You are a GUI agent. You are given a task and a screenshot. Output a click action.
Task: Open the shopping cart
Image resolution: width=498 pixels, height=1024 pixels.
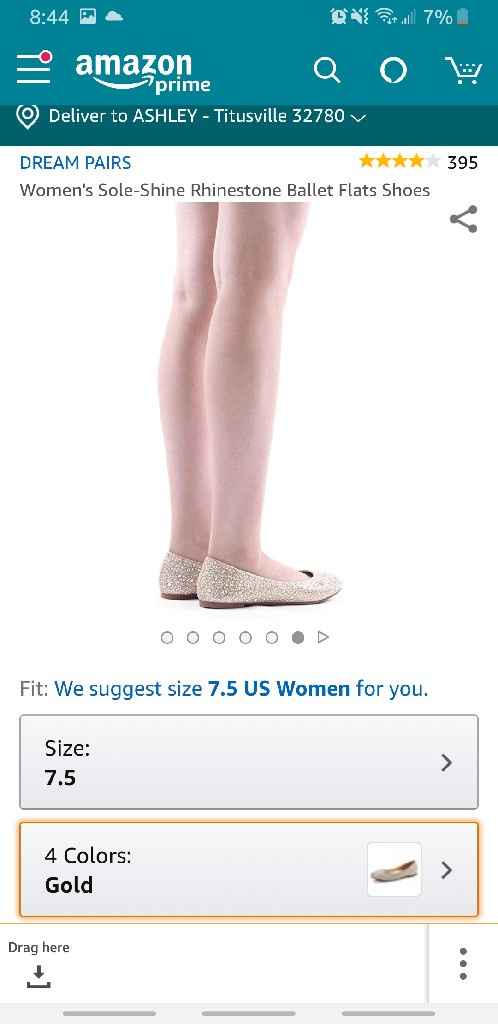point(463,70)
